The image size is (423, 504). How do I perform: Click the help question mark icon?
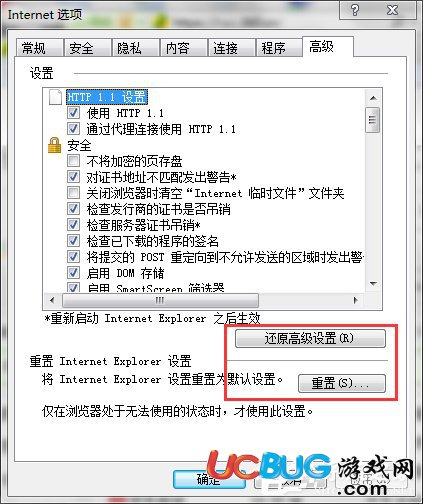pos(355,10)
